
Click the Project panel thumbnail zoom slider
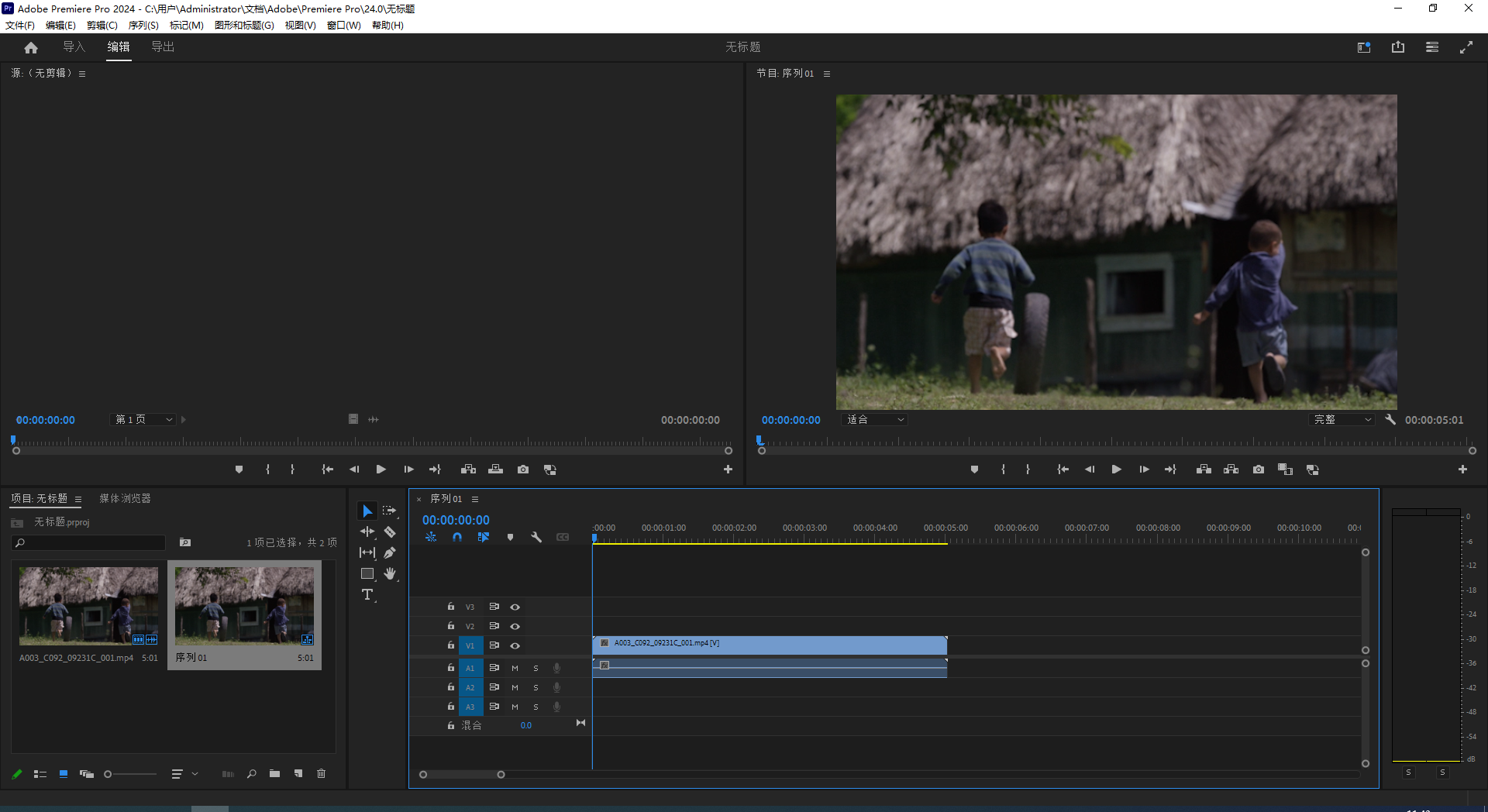click(108, 774)
